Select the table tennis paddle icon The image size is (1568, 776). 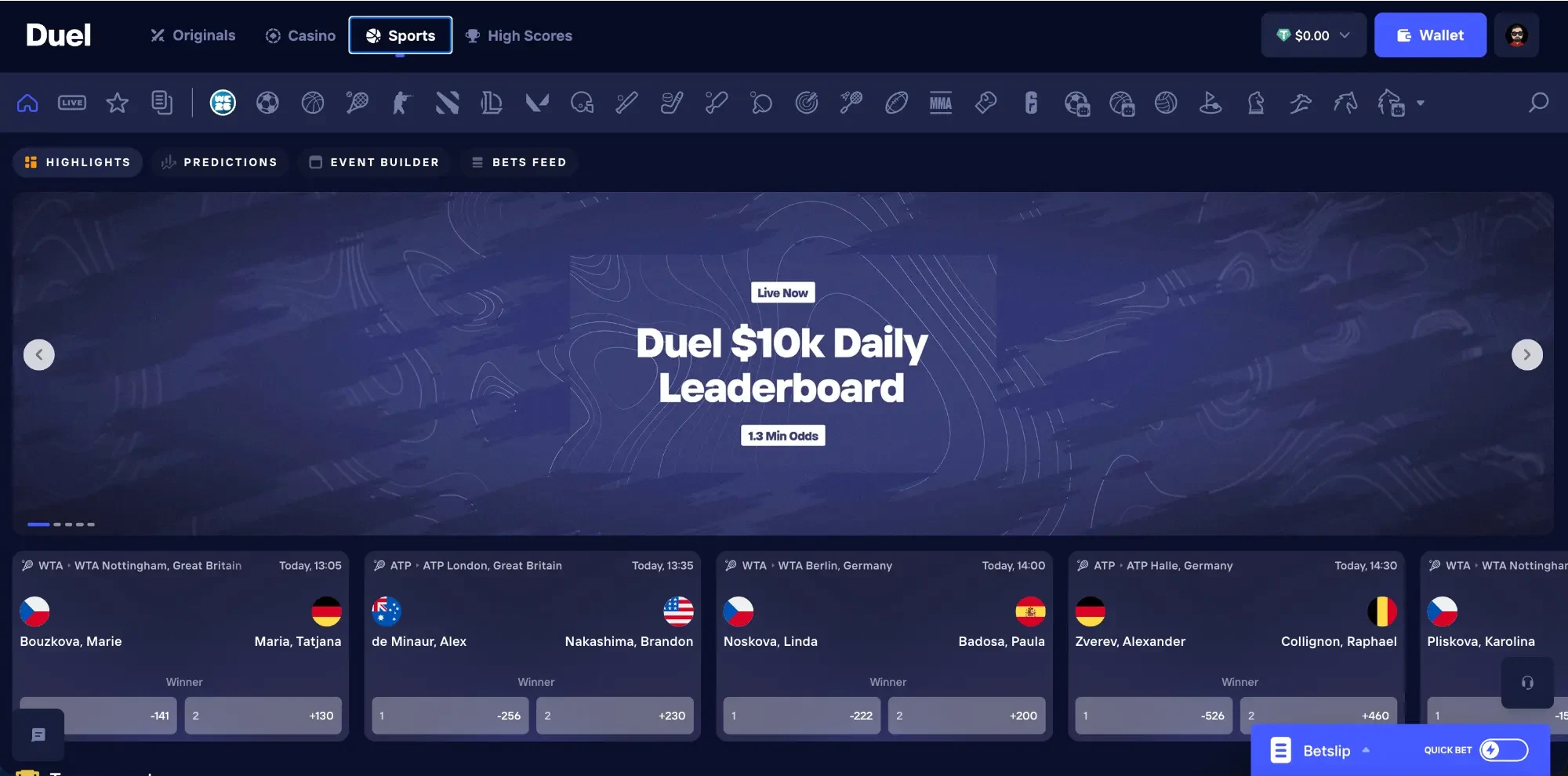tap(761, 103)
